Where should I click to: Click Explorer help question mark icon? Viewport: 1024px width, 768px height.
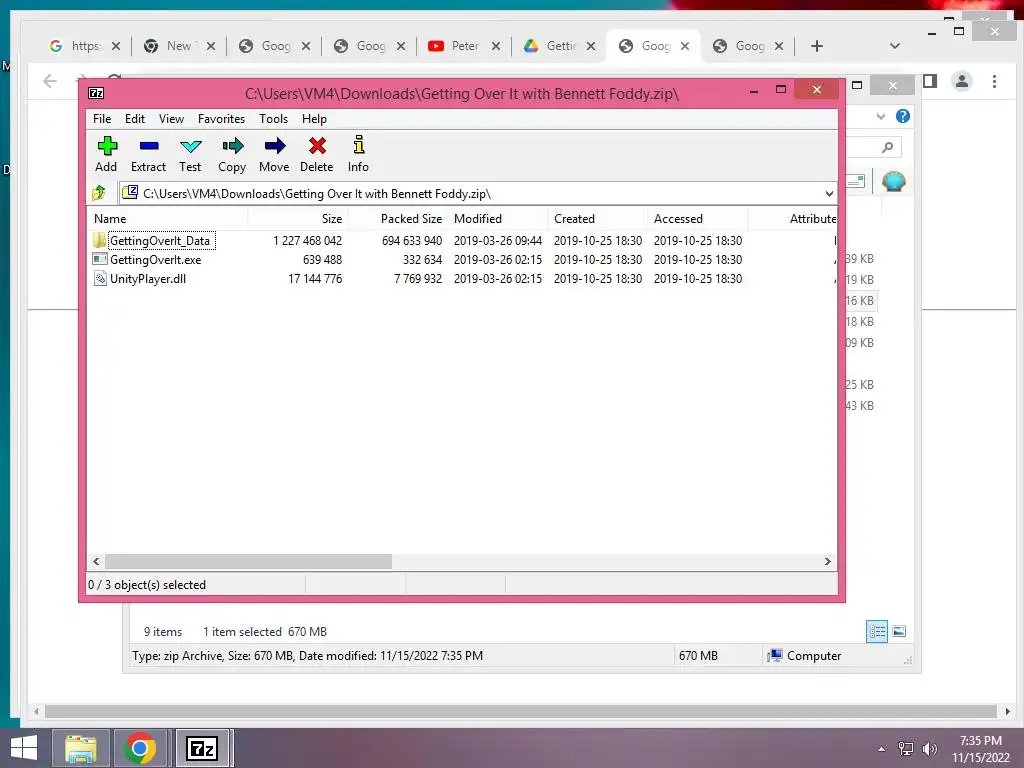pos(903,116)
